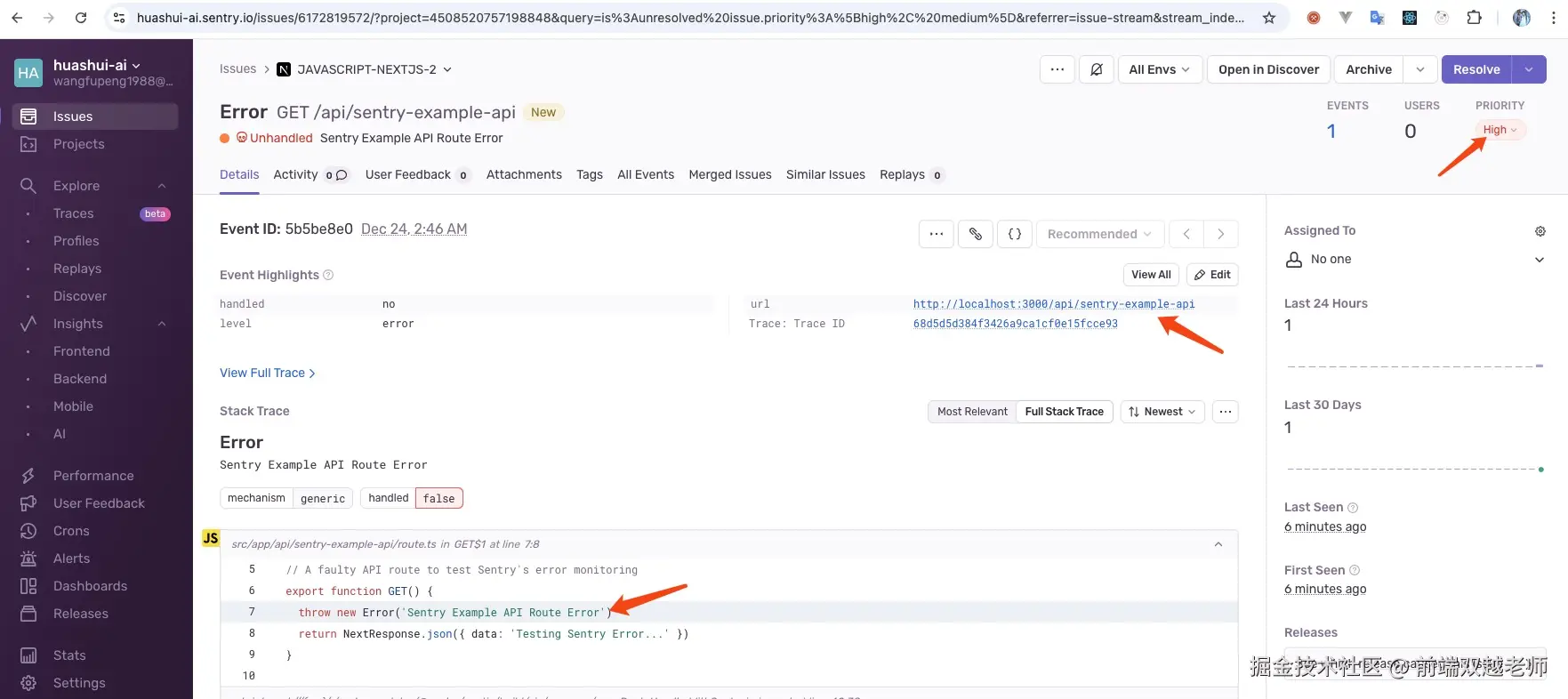
Task: Click Event Highlights help icon
Action: (328, 275)
